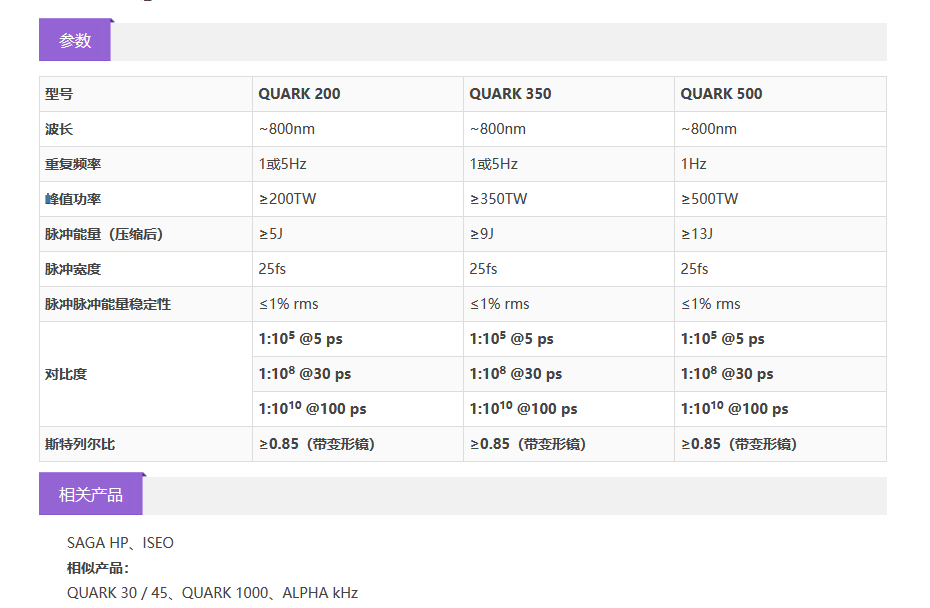Click the 对比度 row label

(66, 374)
